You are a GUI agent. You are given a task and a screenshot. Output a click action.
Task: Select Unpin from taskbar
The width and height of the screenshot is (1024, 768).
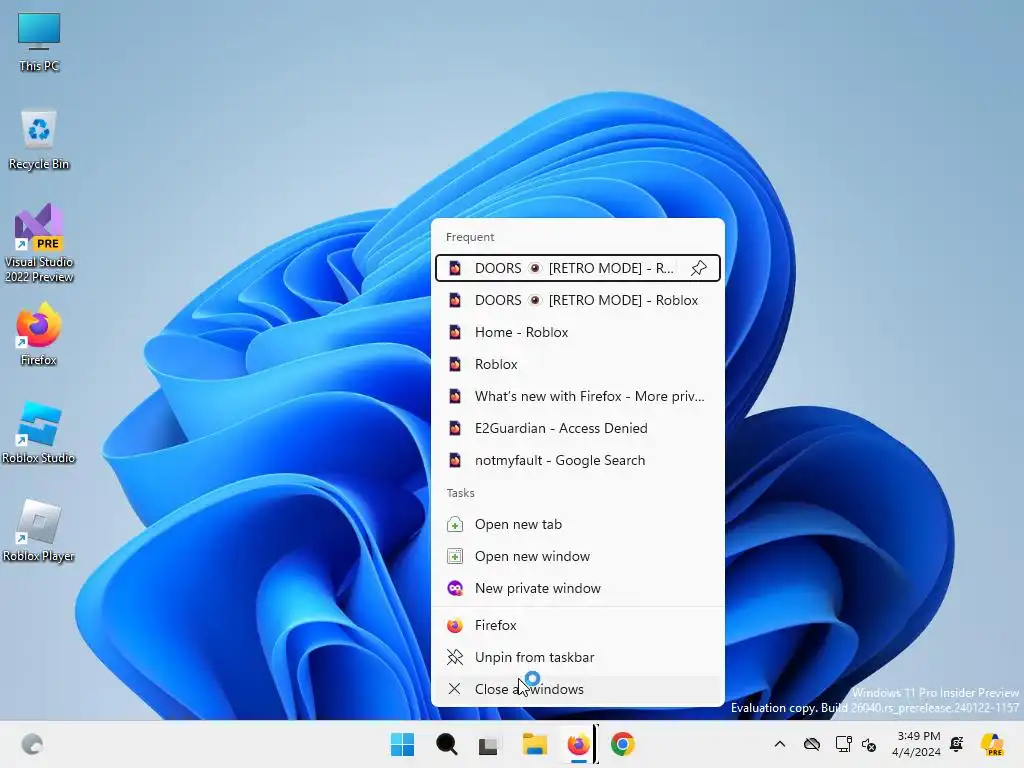[x=577, y=657]
